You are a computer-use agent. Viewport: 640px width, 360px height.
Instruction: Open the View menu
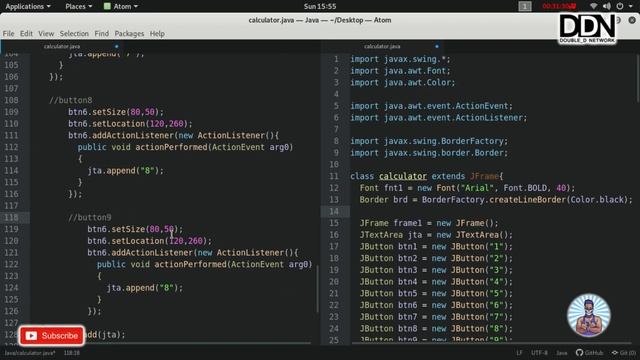[46, 33]
